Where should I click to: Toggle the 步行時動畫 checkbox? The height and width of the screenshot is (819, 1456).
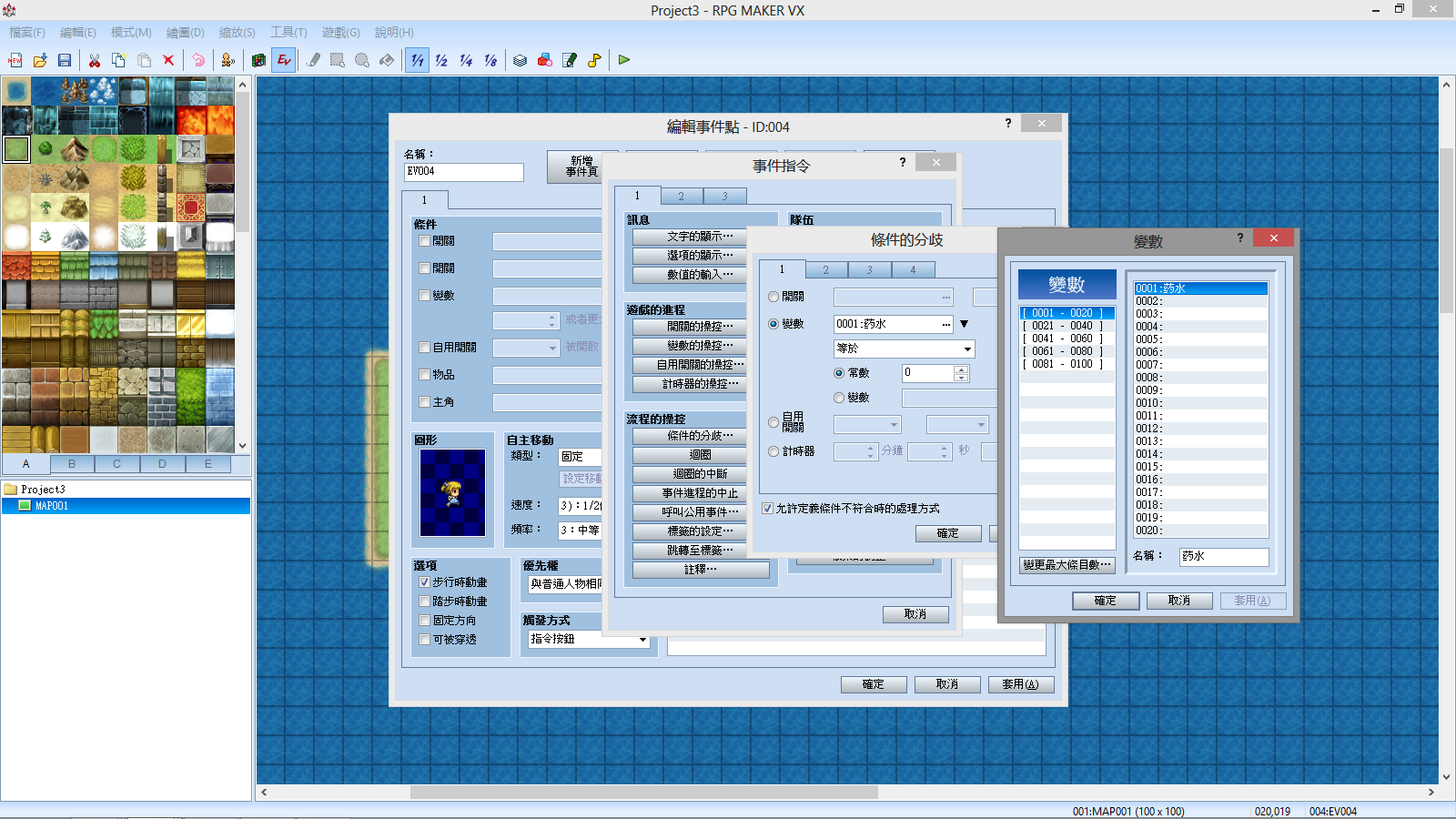(x=425, y=582)
